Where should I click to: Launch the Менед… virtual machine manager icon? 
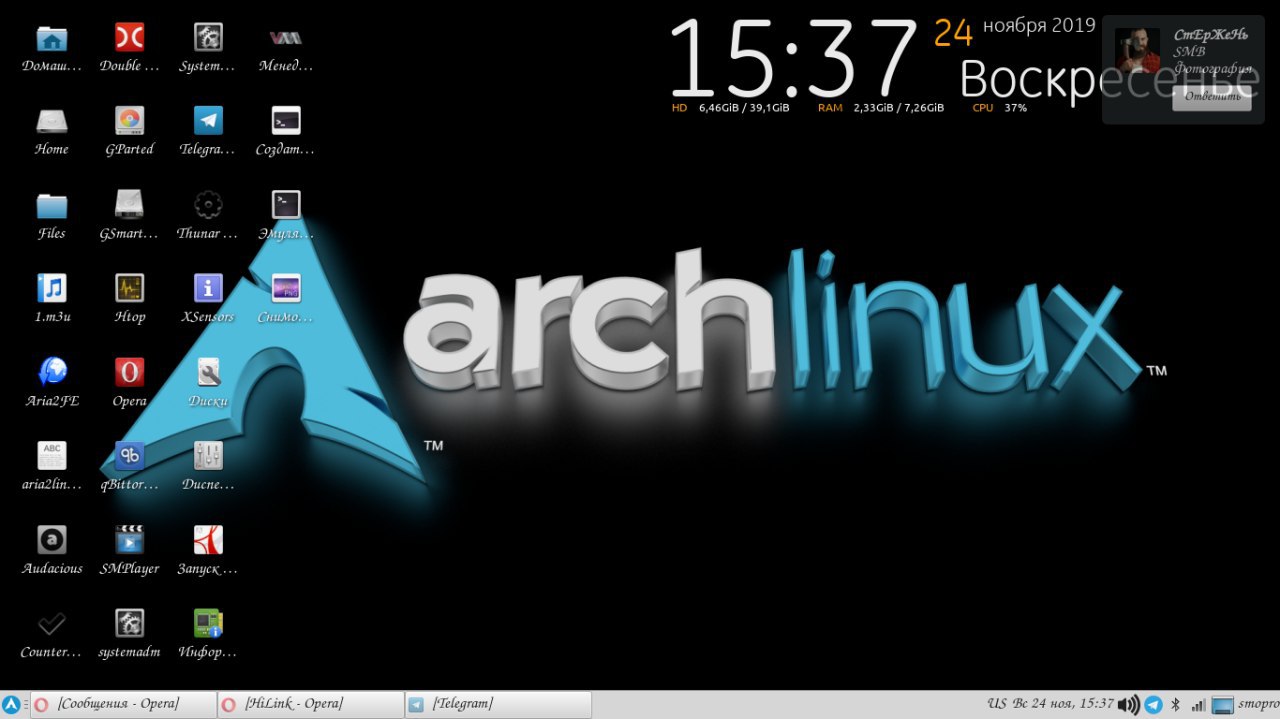click(286, 38)
